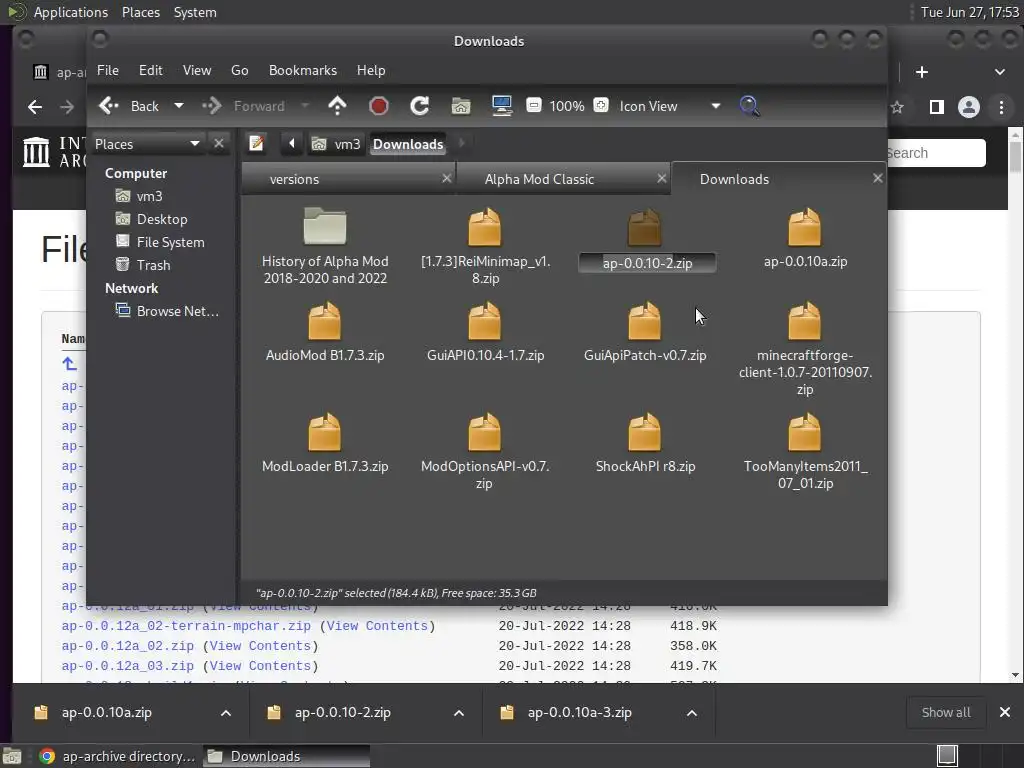Open Trash from the sidebar
Image resolution: width=1024 pixels, height=768 pixels.
click(x=153, y=264)
